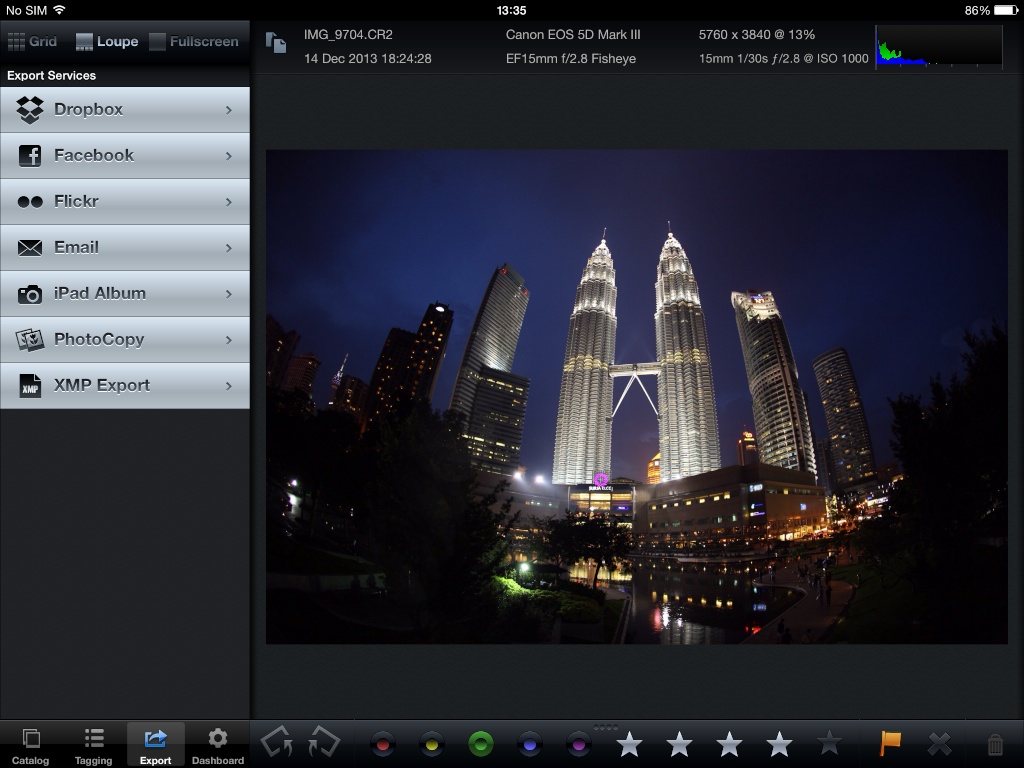Set rating to two stars
1024x768 pixels.
click(x=679, y=743)
